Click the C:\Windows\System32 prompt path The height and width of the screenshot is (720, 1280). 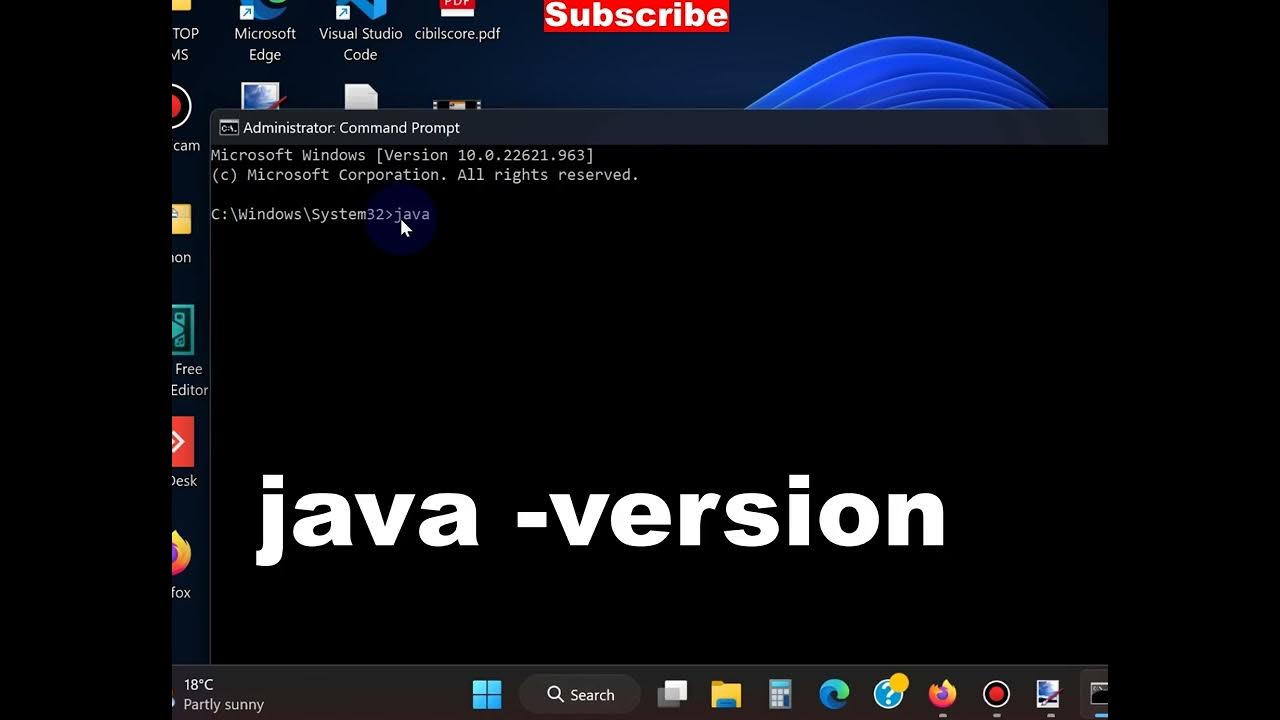pyautogui.click(x=298, y=214)
